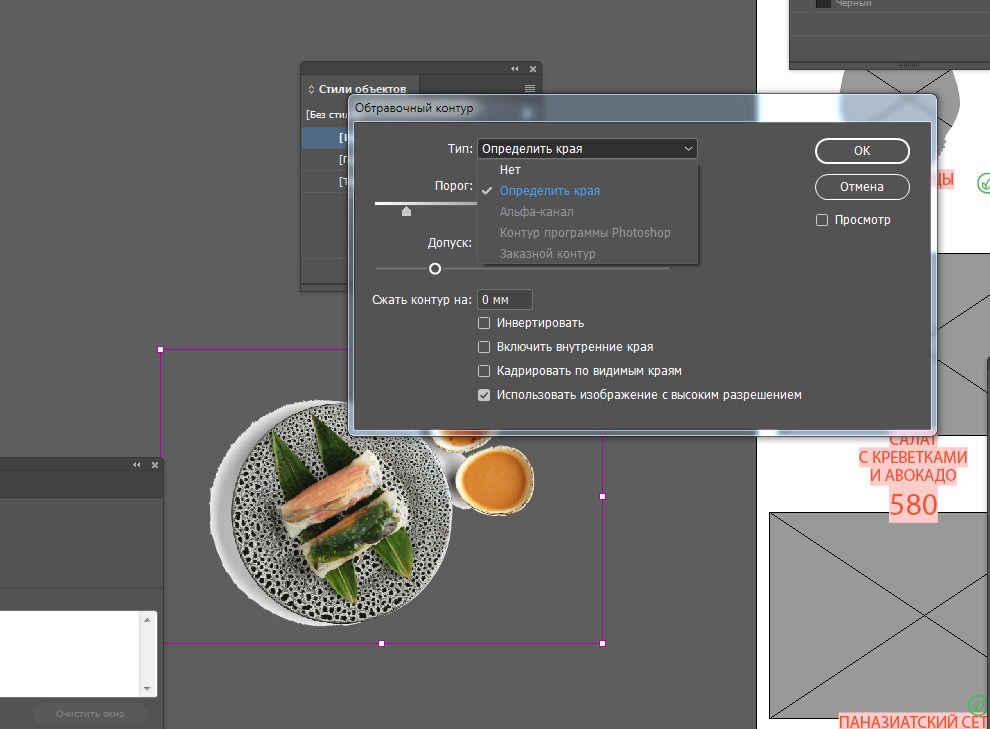
Task: Choose Определить края from the dropdown list
Action: [549, 191]
